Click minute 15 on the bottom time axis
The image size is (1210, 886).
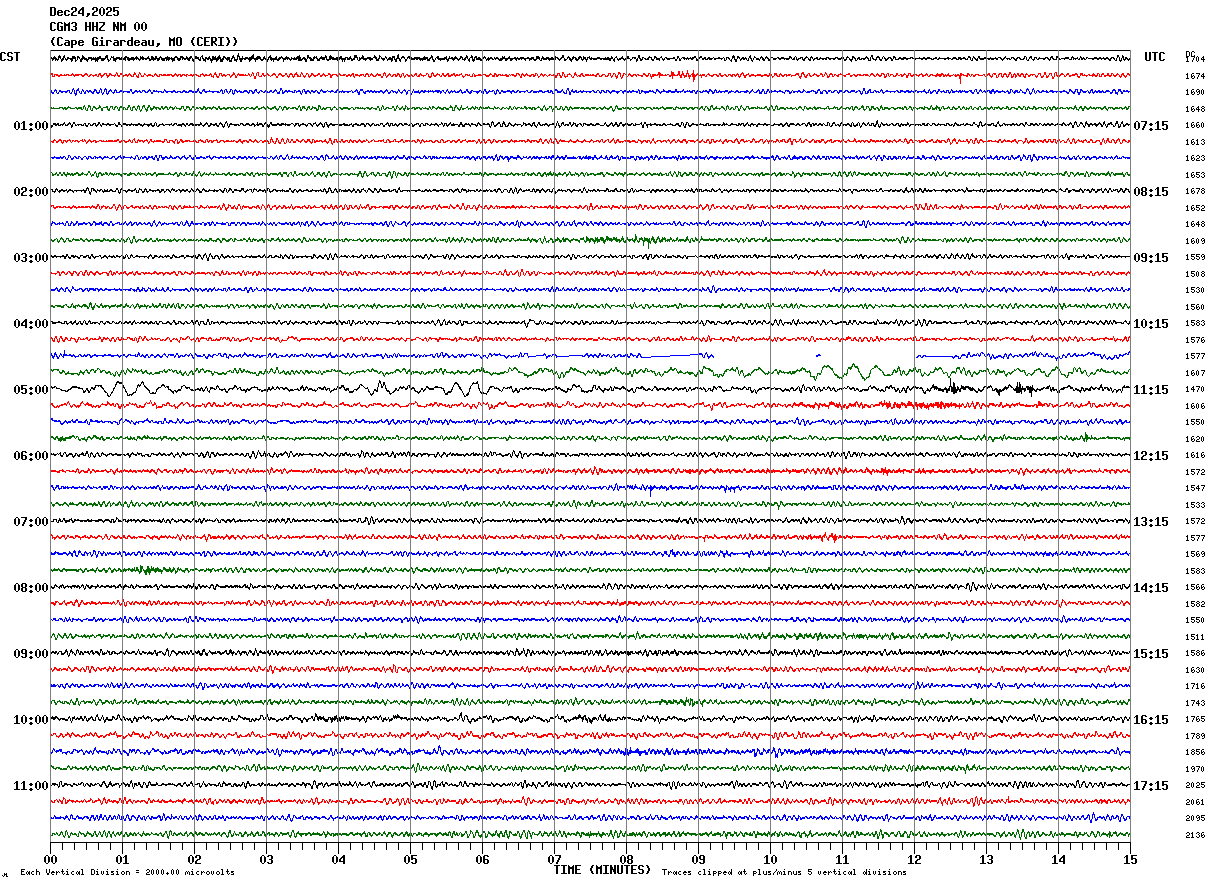pos(1130,859)
